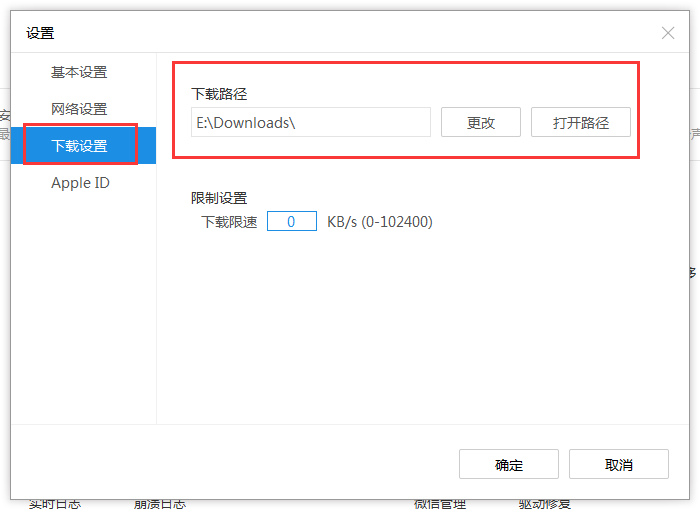
Task: Open the 网络设置 tab
Action: [x=79, y=109]
